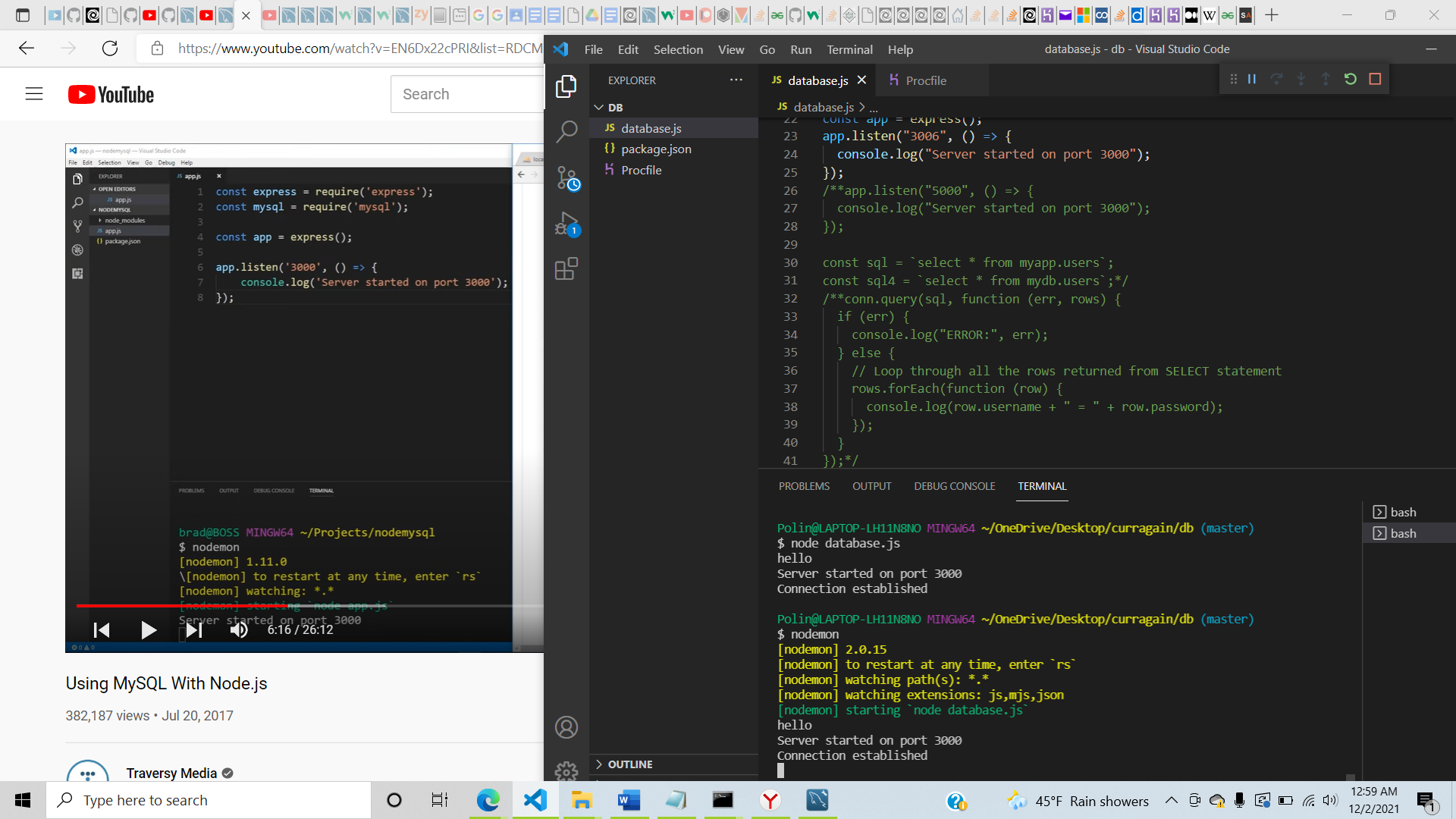The height and width of the screenshot is (819, 1456).
Task: Pause the debug session
Action: [x=1251, y=78]
